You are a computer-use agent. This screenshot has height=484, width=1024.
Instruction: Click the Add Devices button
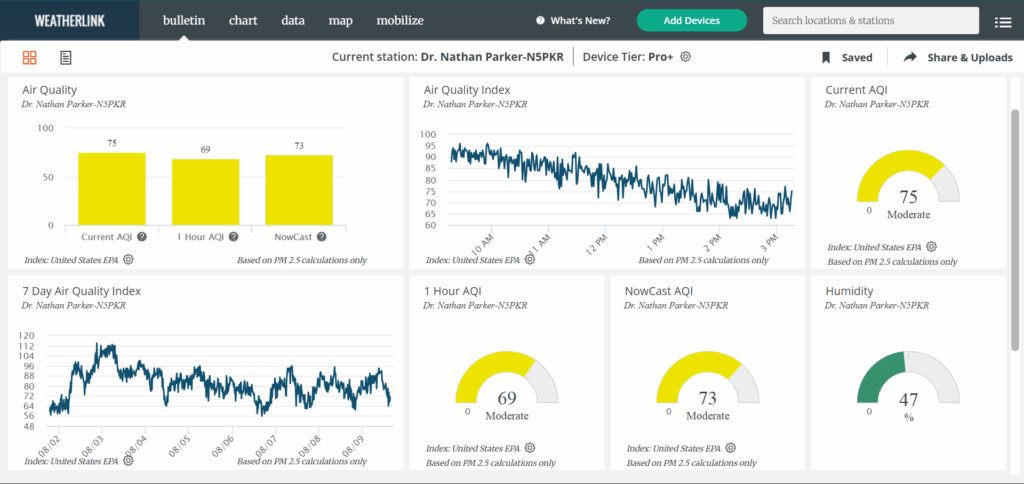click(692, 20)
